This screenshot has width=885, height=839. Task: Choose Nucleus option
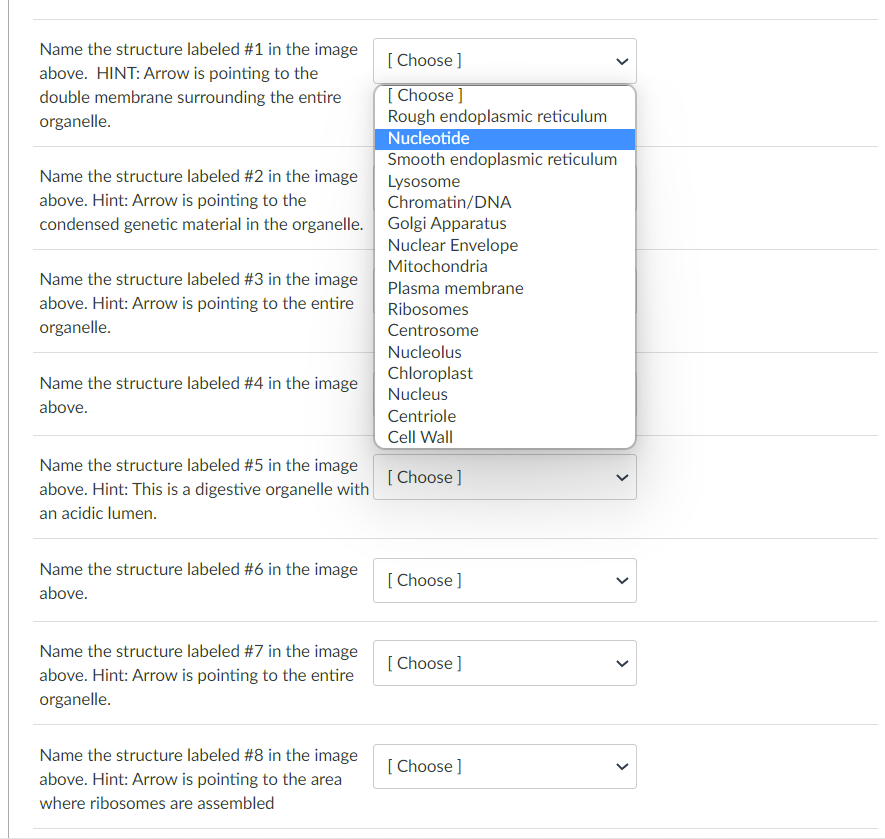click(x=505, y=394)
